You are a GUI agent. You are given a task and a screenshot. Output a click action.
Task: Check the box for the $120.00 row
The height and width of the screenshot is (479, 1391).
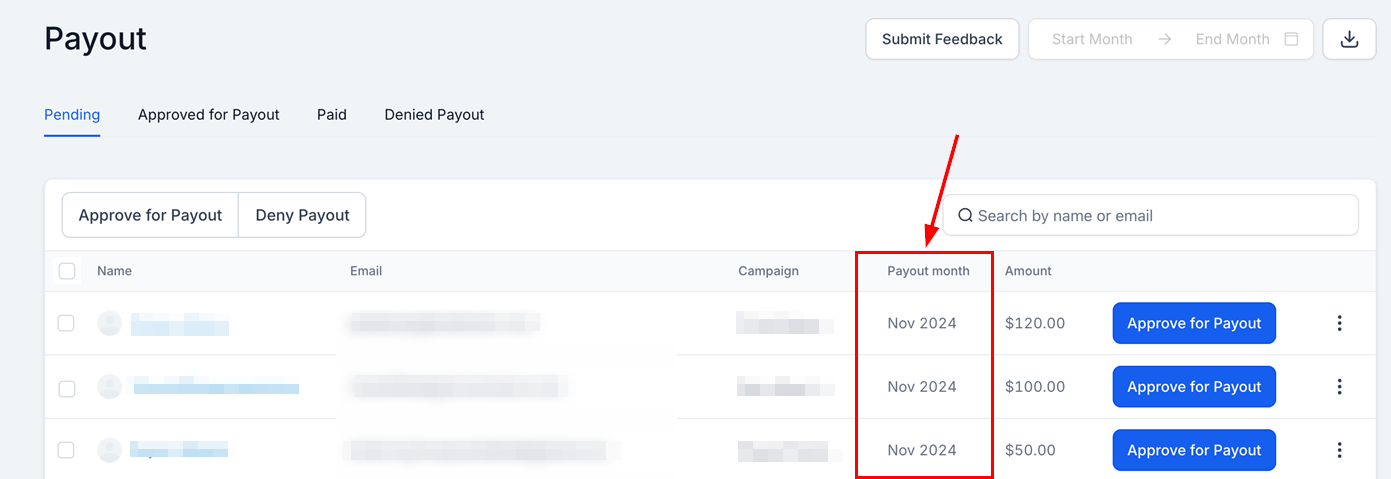click(66, 323)
